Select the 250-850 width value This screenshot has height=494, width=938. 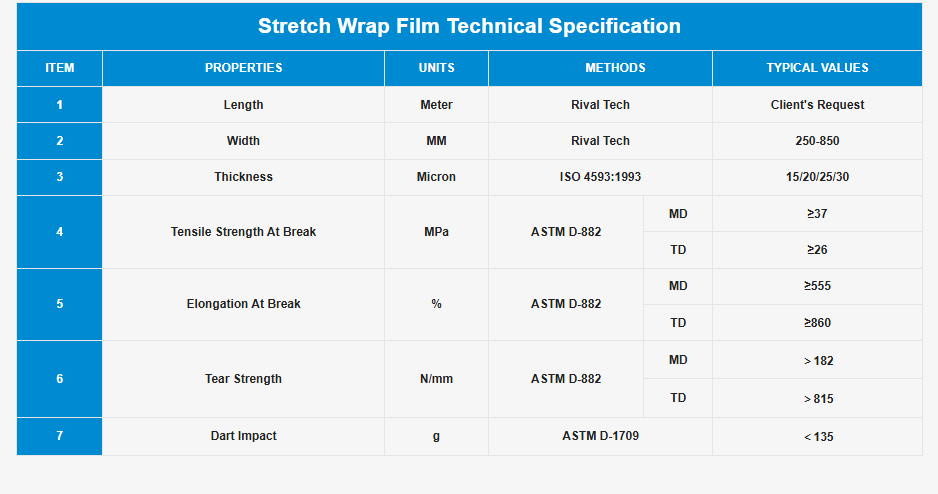817,141
